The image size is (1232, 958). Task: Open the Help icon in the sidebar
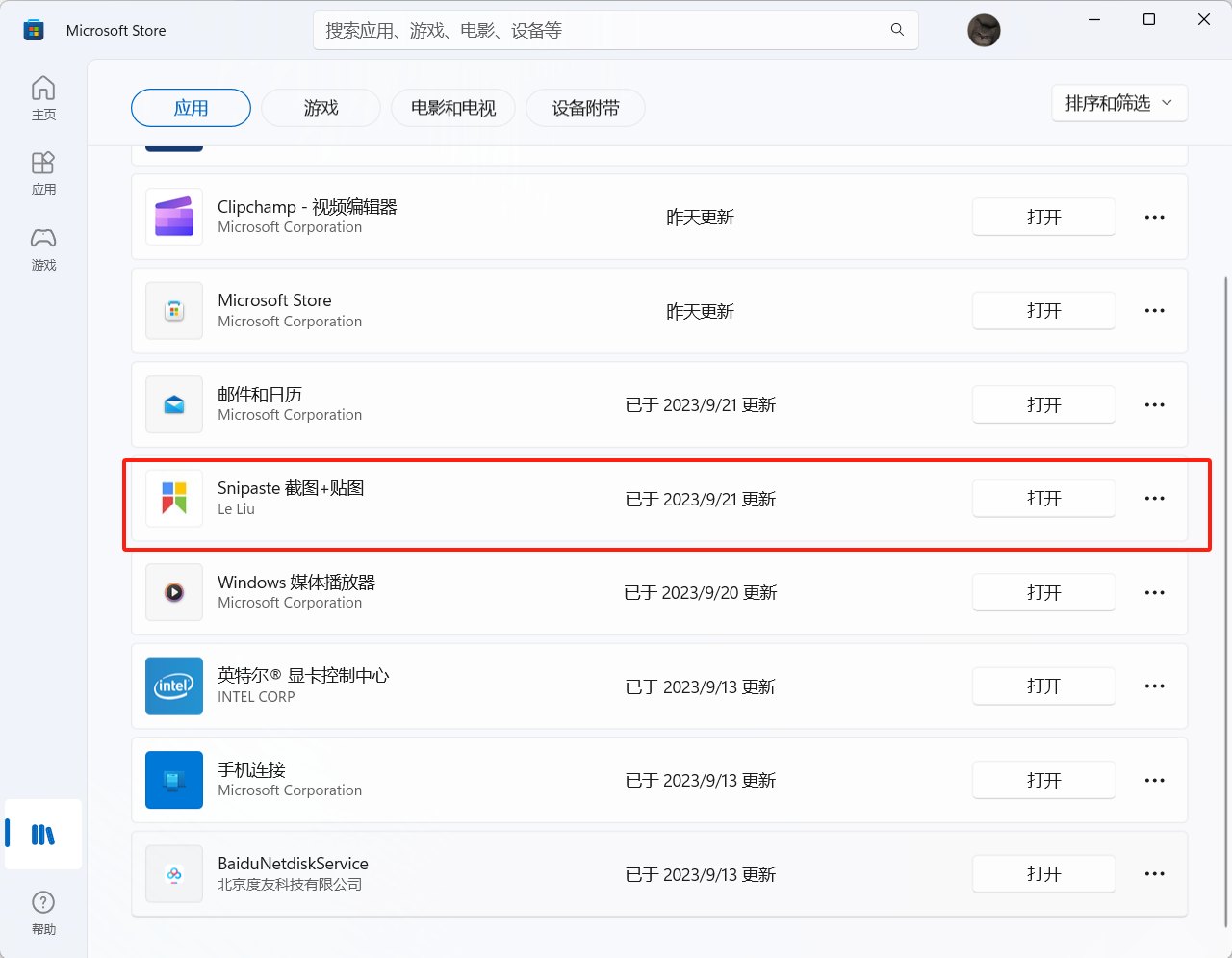43,913
